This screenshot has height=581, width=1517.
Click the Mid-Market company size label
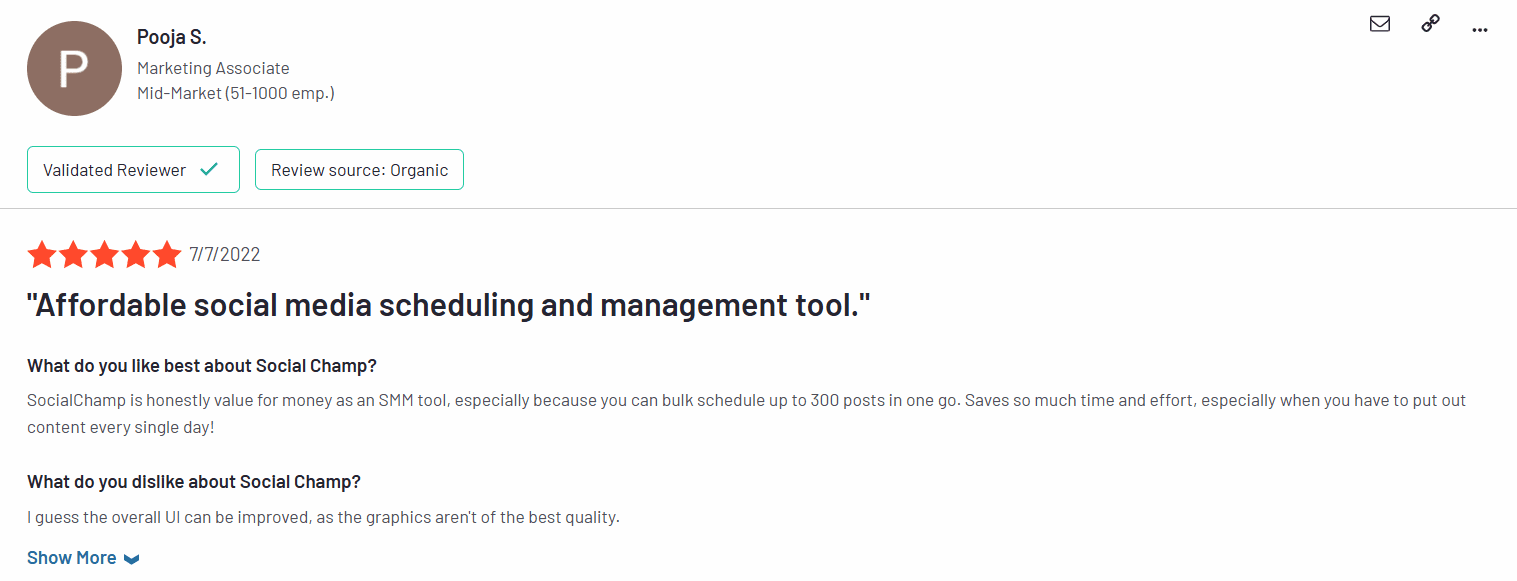click(235, 93)
